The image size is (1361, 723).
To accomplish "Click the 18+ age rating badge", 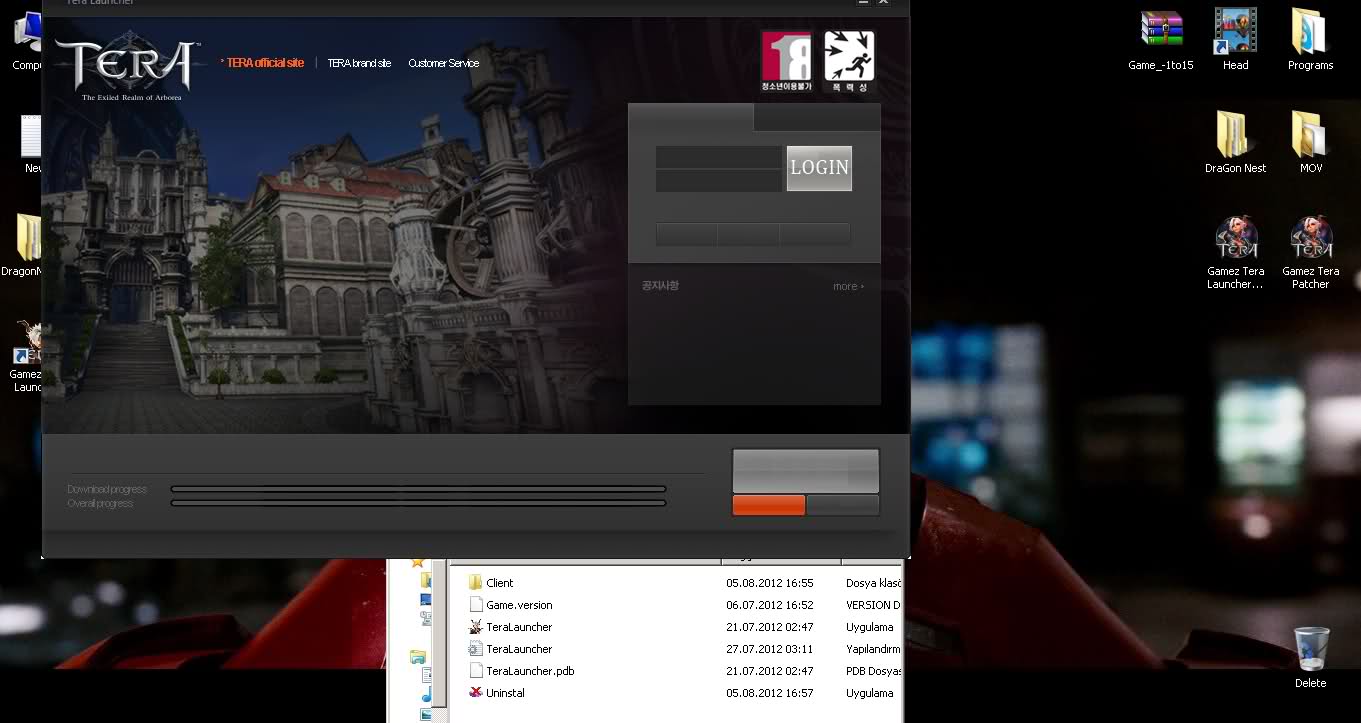I will tap(786, 61).
